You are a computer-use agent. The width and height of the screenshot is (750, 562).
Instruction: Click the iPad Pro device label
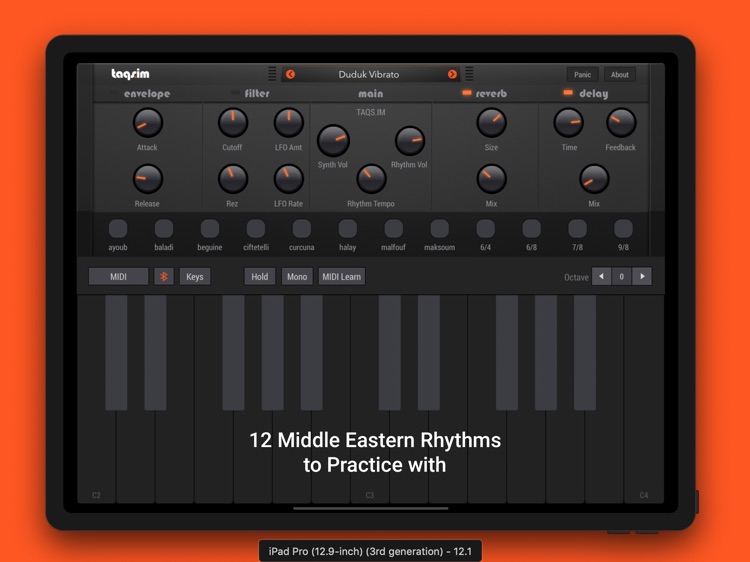[x=370, y=551]
